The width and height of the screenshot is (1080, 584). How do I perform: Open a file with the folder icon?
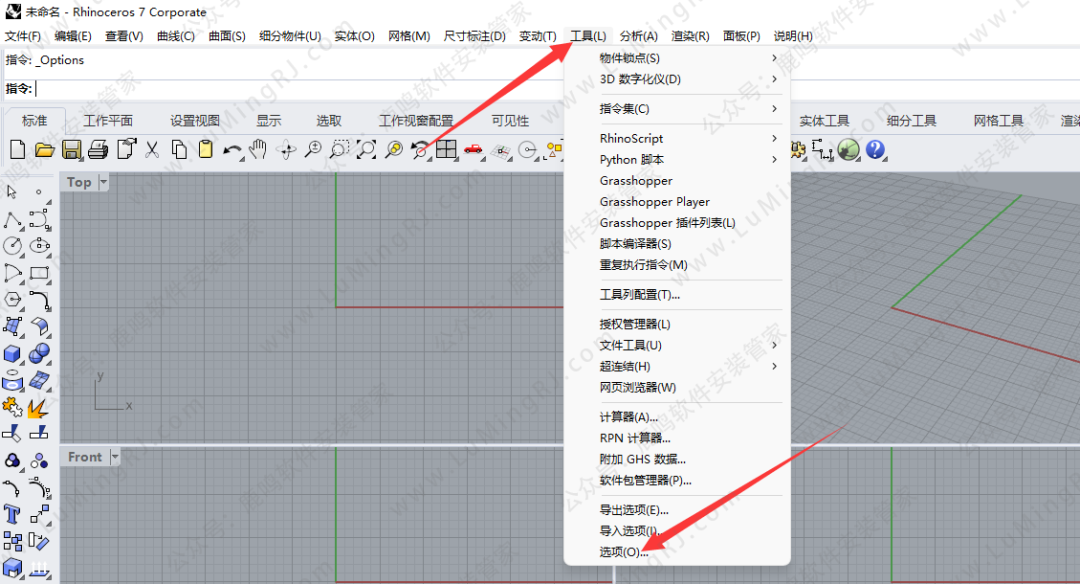44,150
